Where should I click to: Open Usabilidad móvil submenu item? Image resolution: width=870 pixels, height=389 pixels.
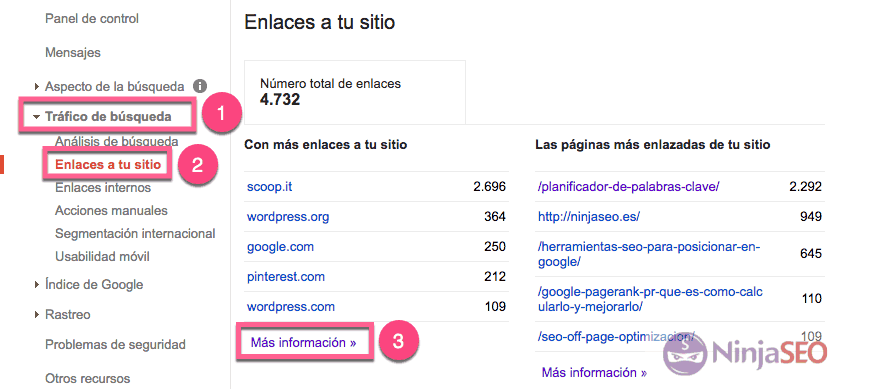[x=102, y=257]
